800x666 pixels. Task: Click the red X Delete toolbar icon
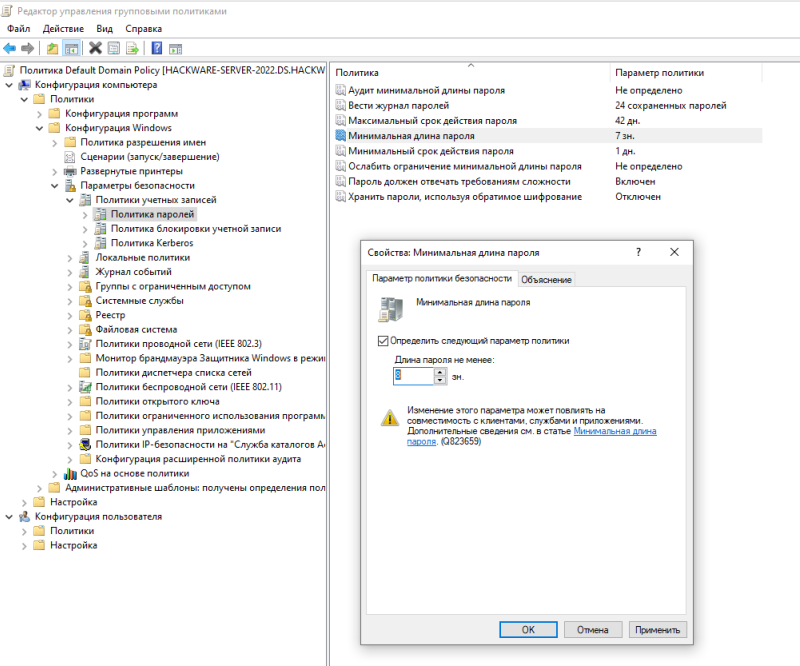click(x=95, y=48)
